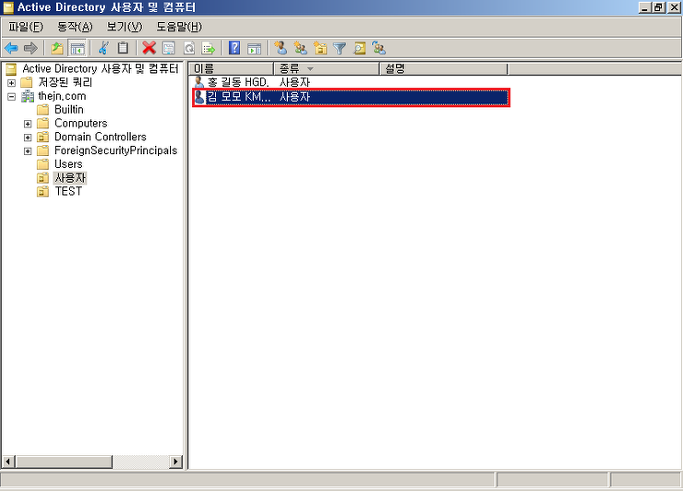The width and height of the screenshot is (683, 491).
Task: Open Help with blue question mark icon
Action: [x=234, y=48]
